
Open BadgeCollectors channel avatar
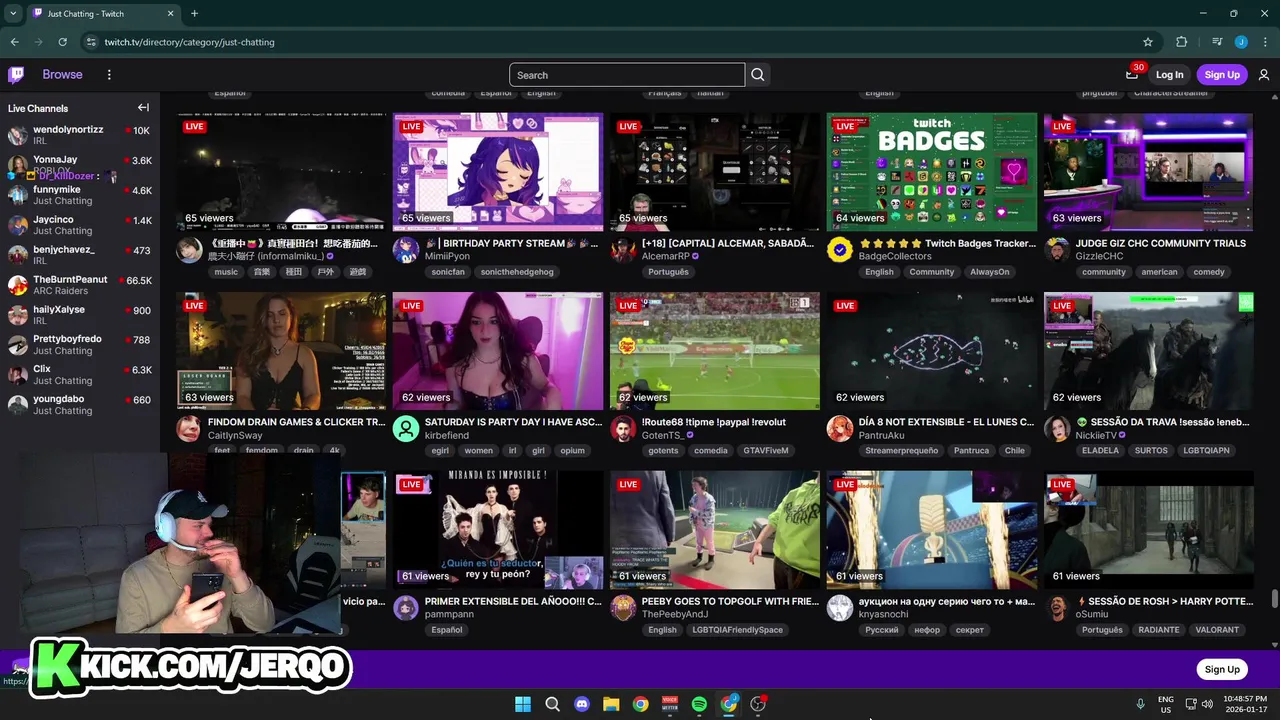(840, 250)
